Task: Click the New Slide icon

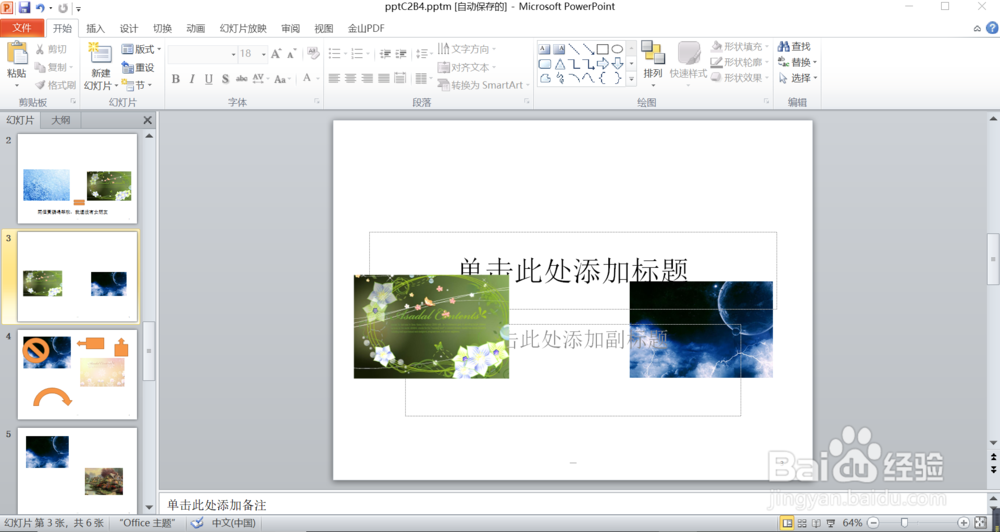Action: 100,54
